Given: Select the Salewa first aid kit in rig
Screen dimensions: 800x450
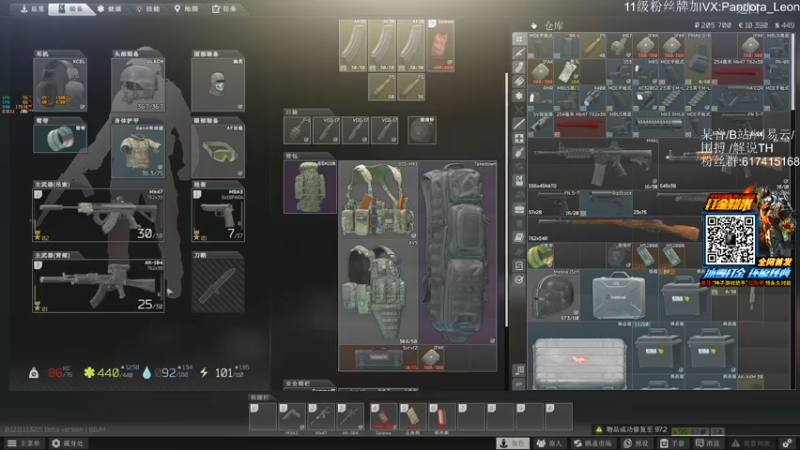Looking at the screenshot, I should click(x=441, y=45).
